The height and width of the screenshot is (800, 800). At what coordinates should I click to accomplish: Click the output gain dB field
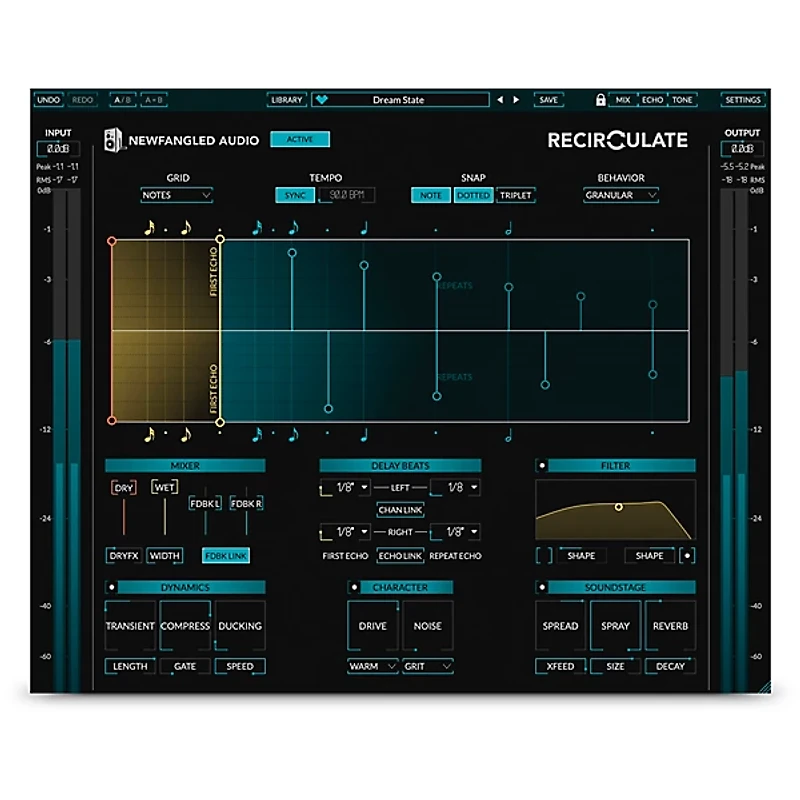[x=742, y=149]
